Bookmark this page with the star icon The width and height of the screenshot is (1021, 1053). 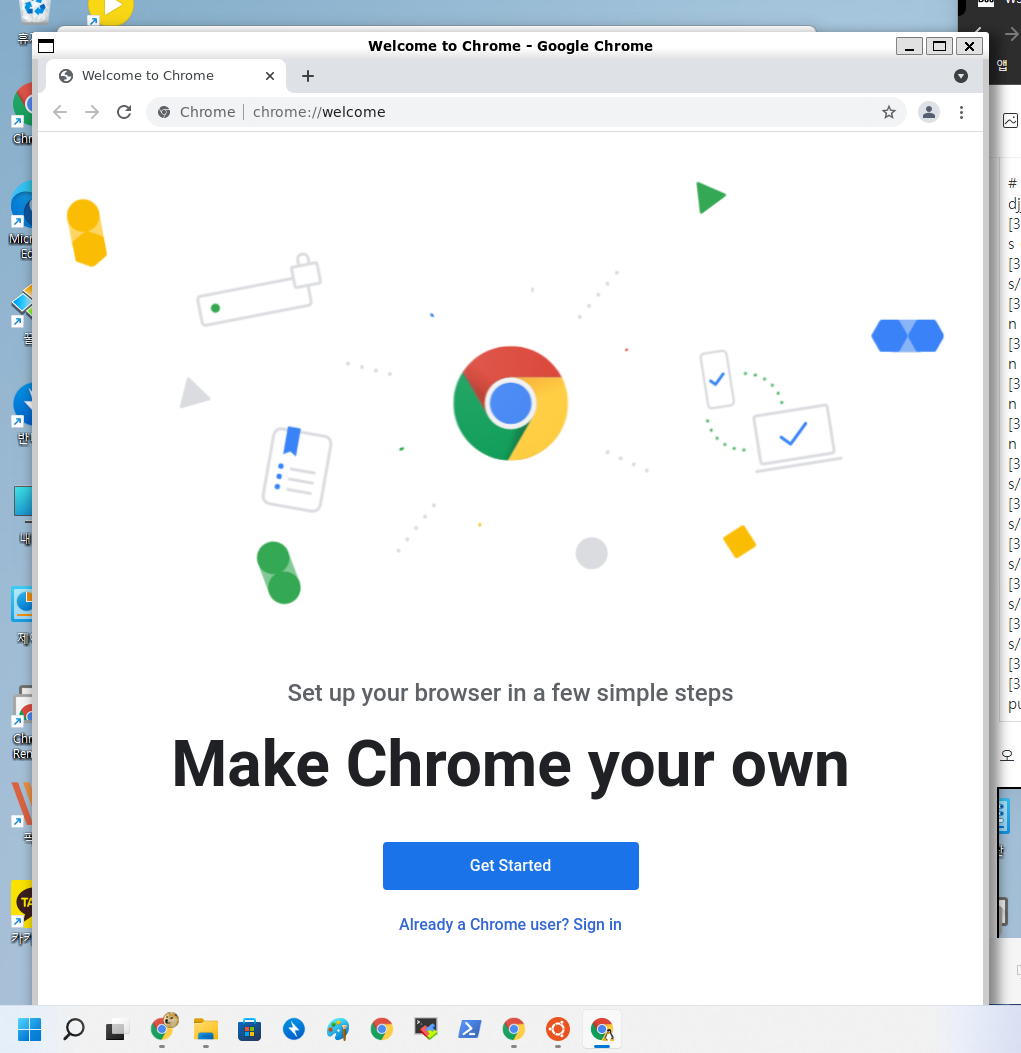[x=889, y=112]
